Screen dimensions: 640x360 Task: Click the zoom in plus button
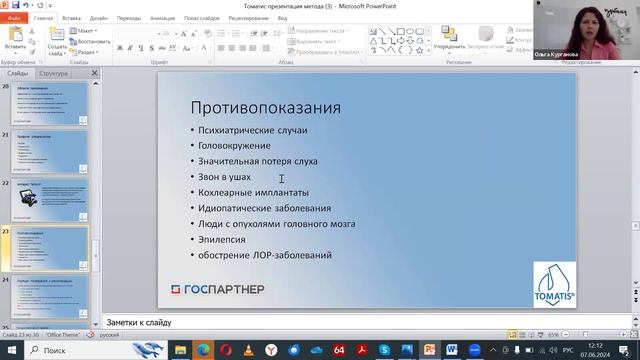tap(623, 335)
